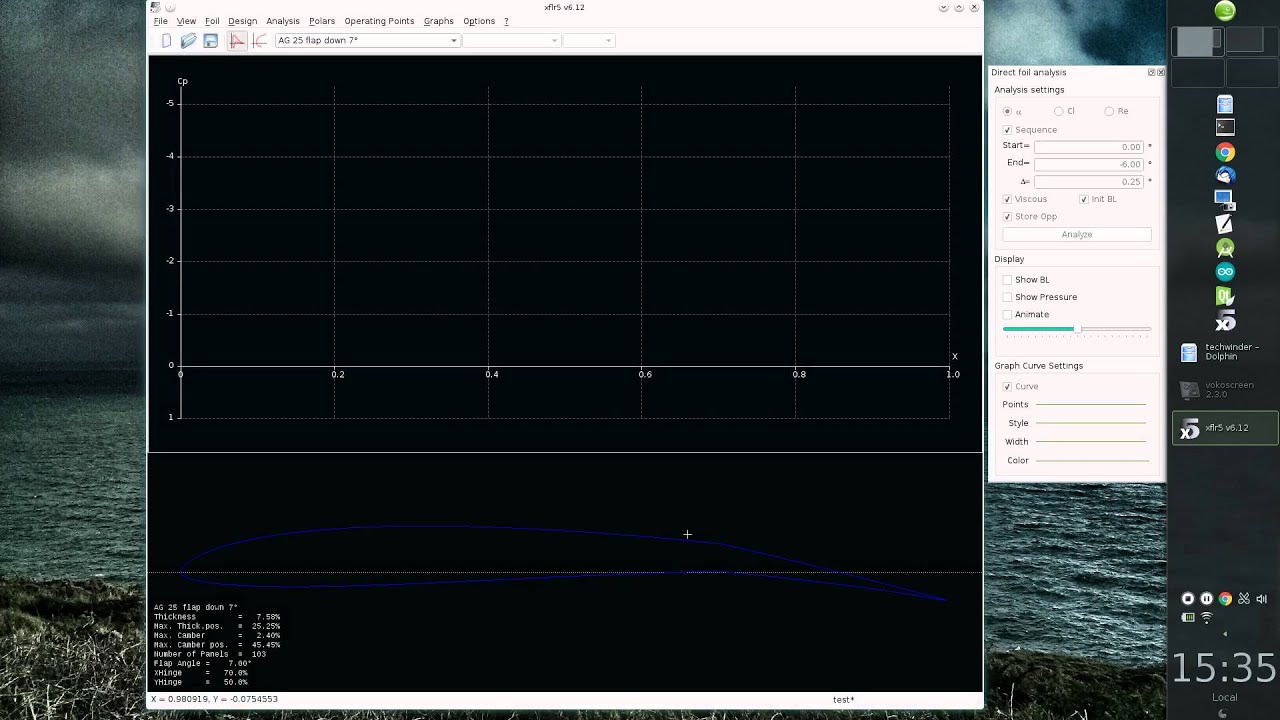
Task: Click the Analyze button
Action: click(1077, 235)
